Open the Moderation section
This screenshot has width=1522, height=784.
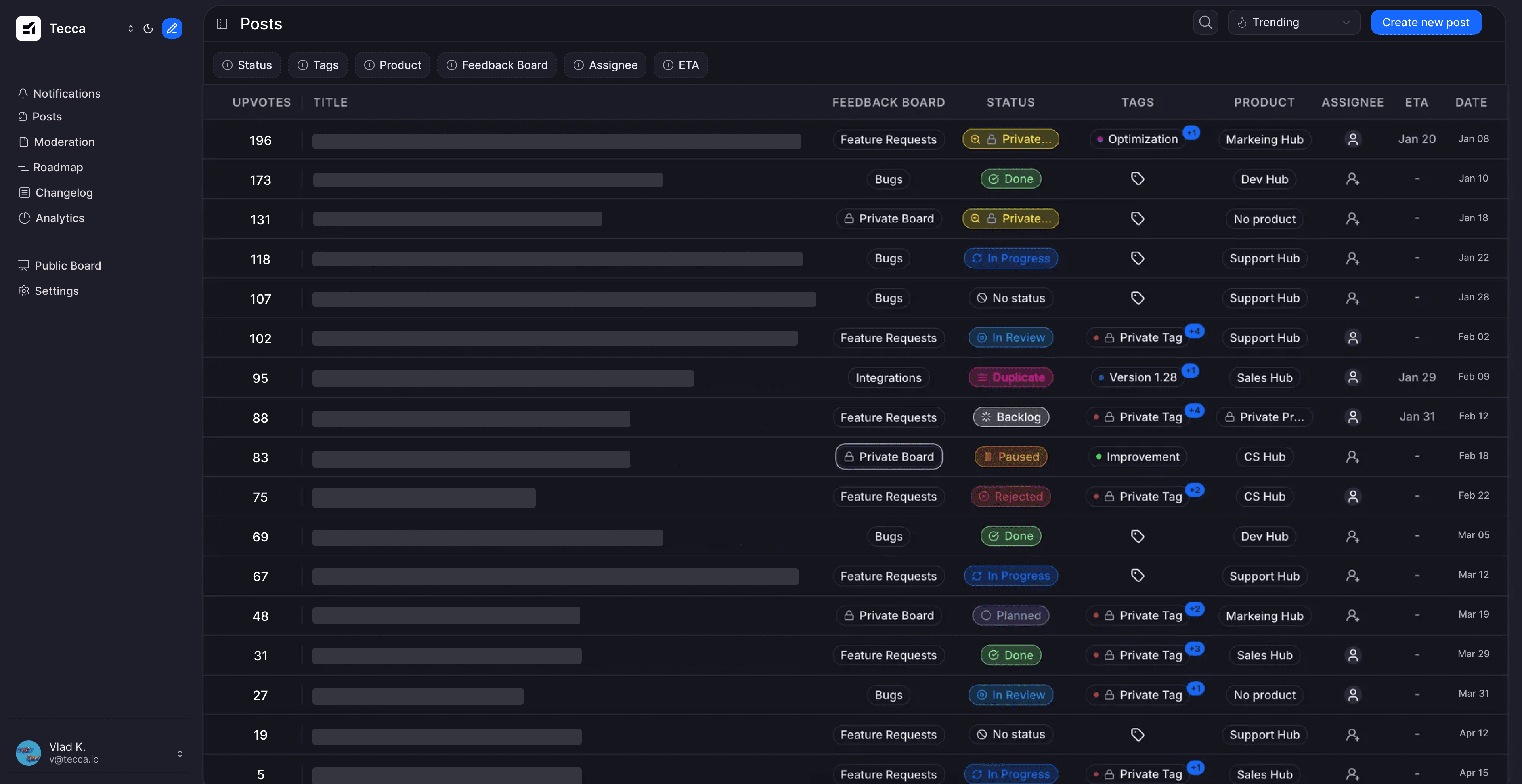[x=64, y=142]
